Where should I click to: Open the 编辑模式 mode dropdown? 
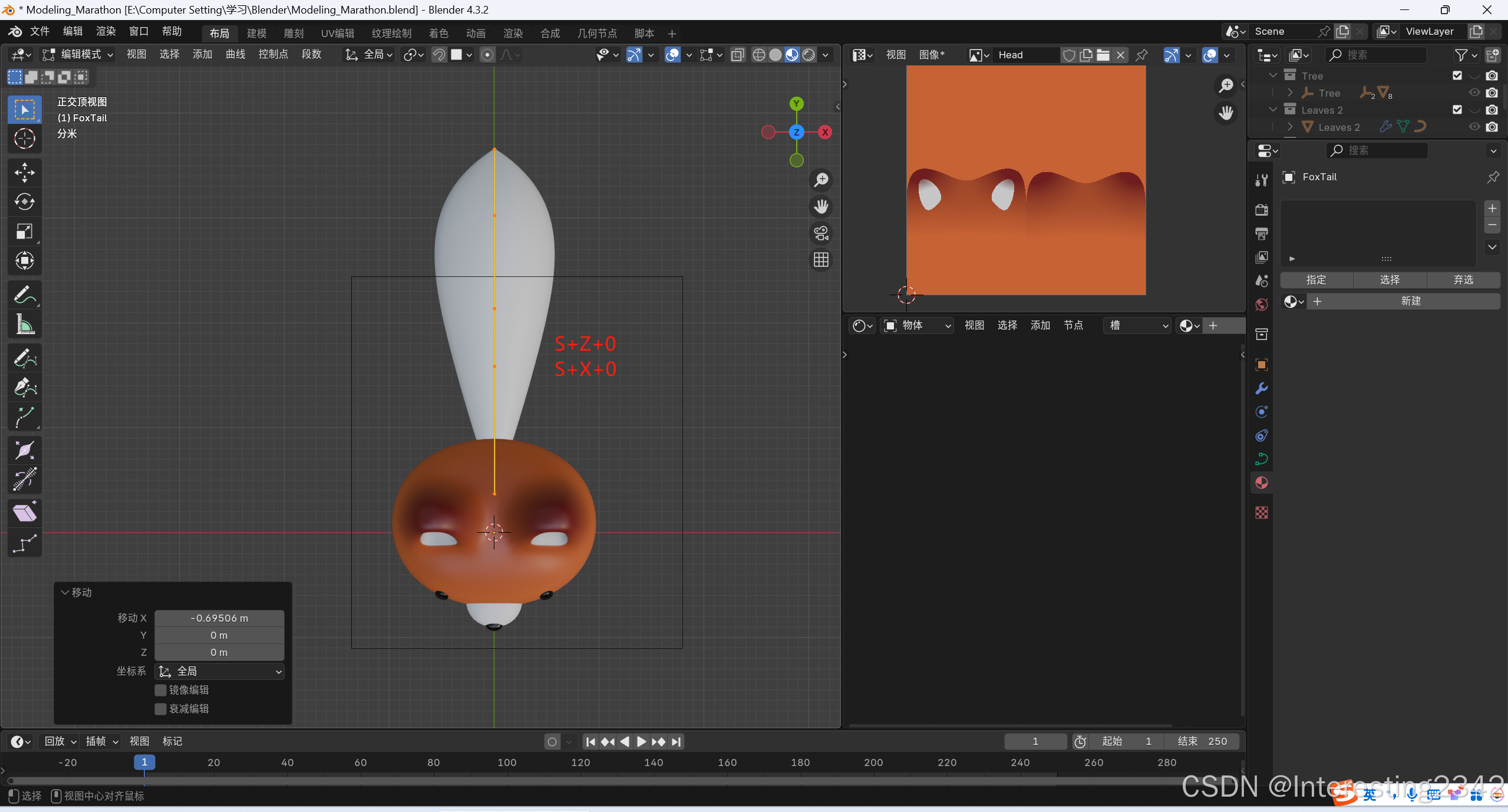77,54
